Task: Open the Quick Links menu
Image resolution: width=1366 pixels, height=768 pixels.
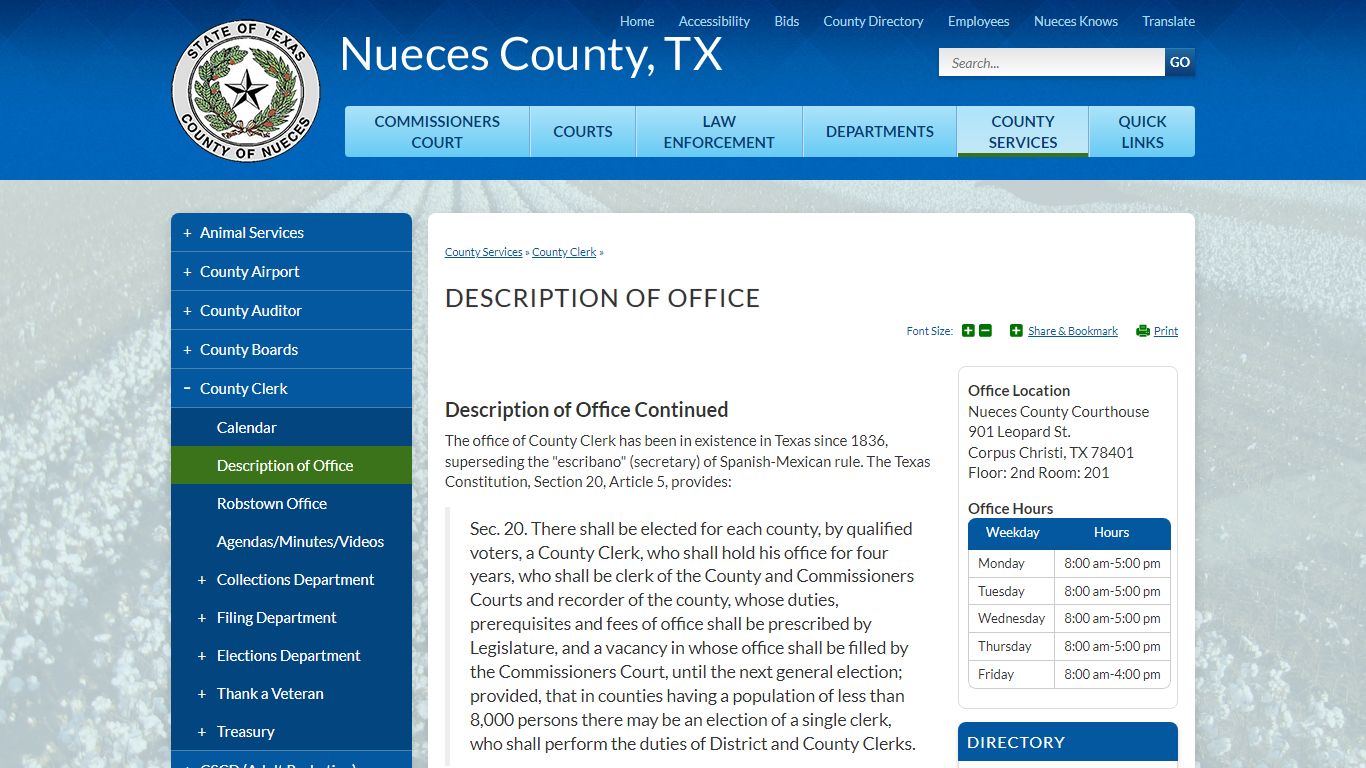Action: click(1142, 132)
